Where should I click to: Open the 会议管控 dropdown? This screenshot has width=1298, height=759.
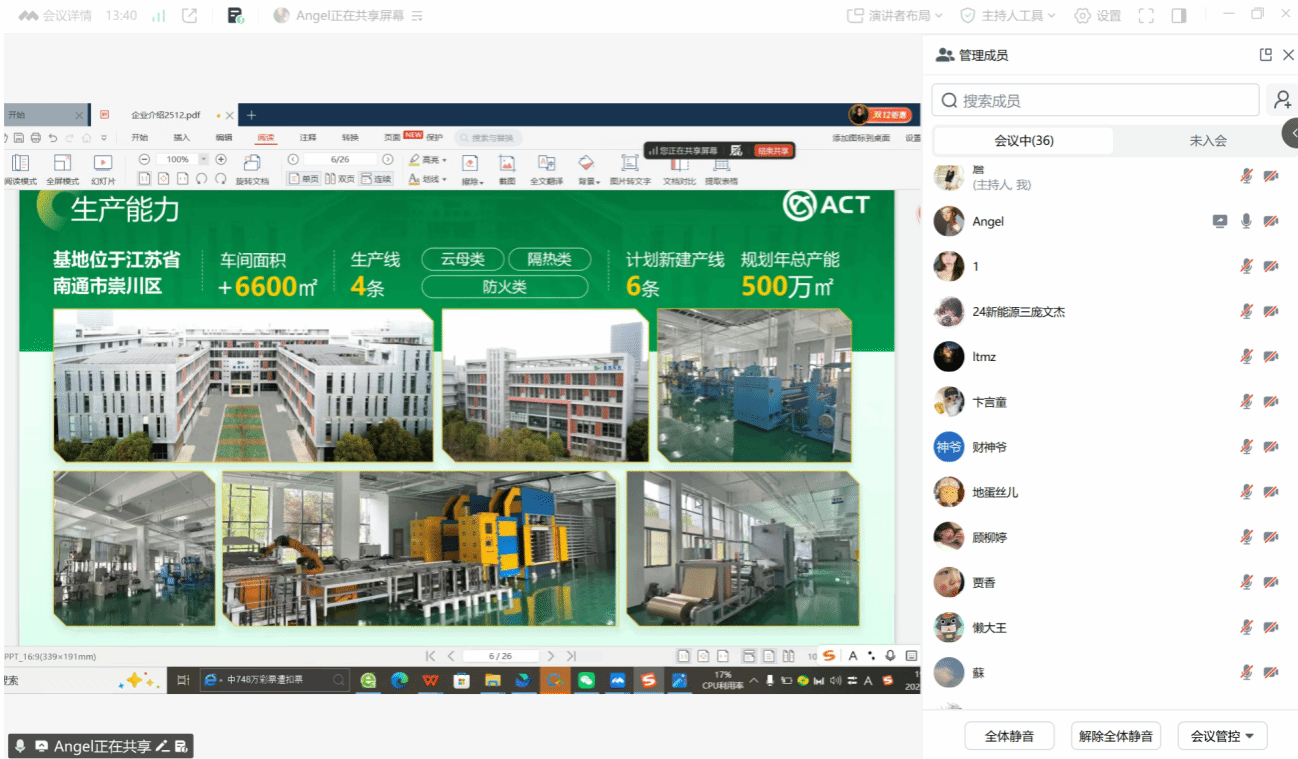click(x=1222, y=736)
